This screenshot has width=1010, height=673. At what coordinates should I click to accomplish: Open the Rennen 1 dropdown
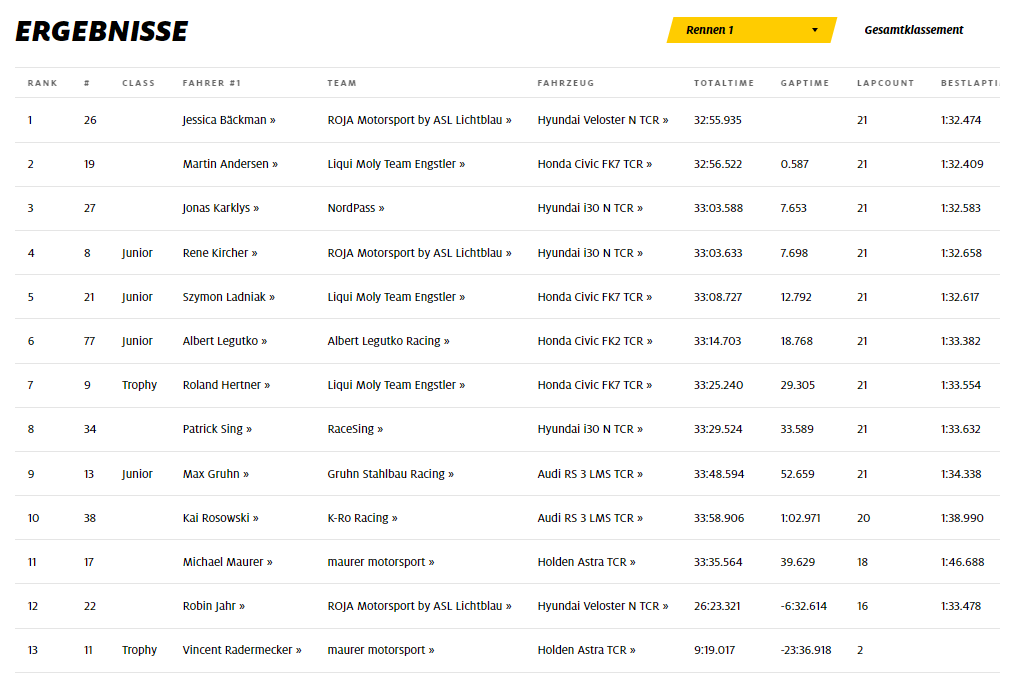coord(751,30)
